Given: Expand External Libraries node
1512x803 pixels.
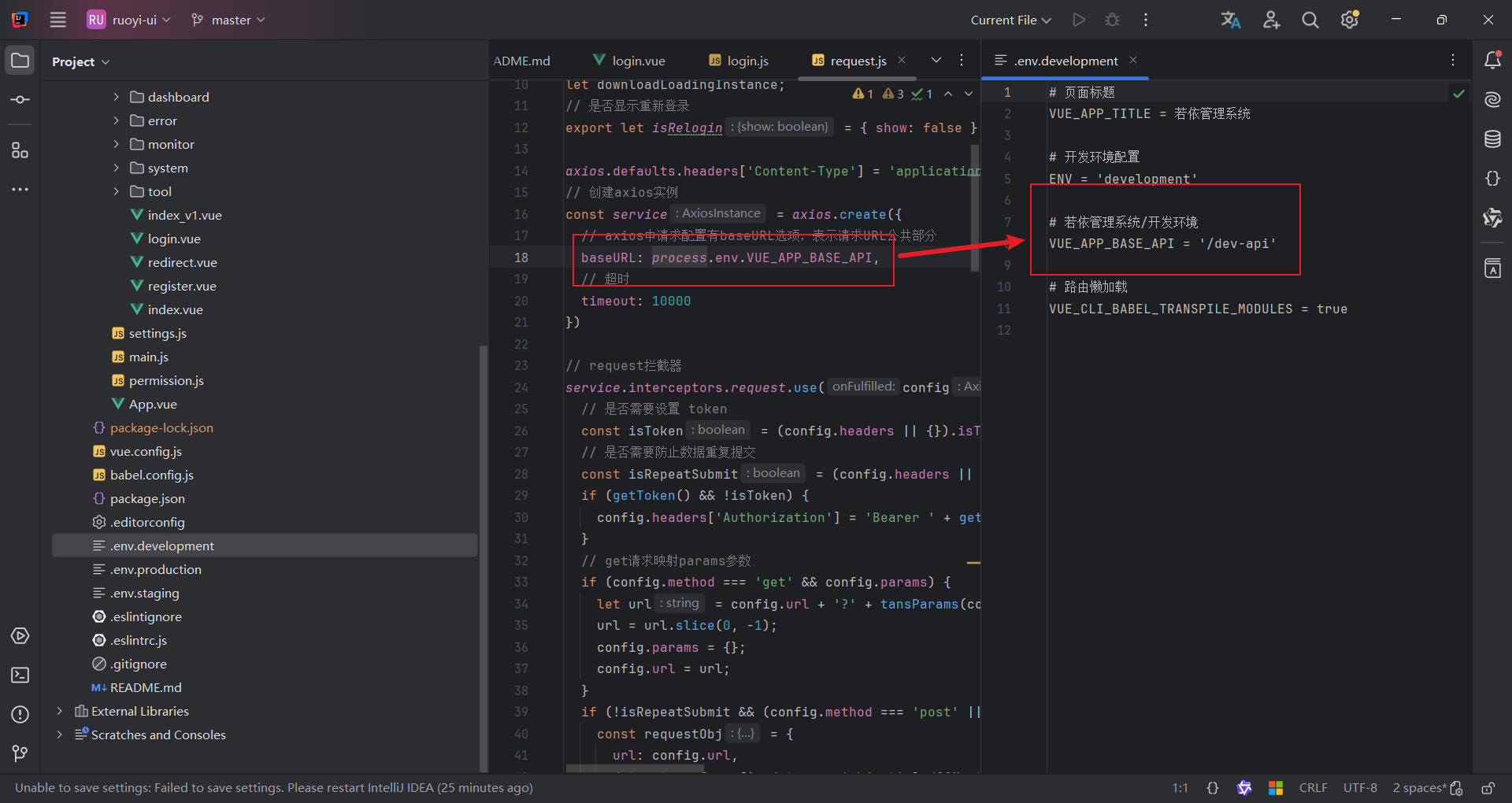Looking at the screenshot, I should [x=60, y=711].
